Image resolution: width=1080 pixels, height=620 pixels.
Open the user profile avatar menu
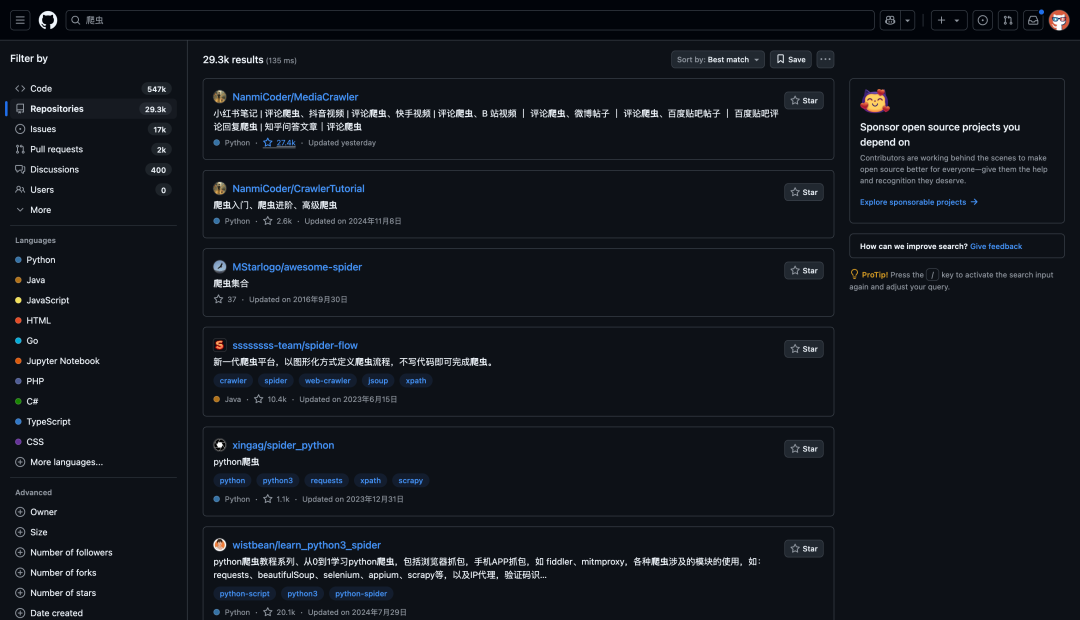(1059, 20)
